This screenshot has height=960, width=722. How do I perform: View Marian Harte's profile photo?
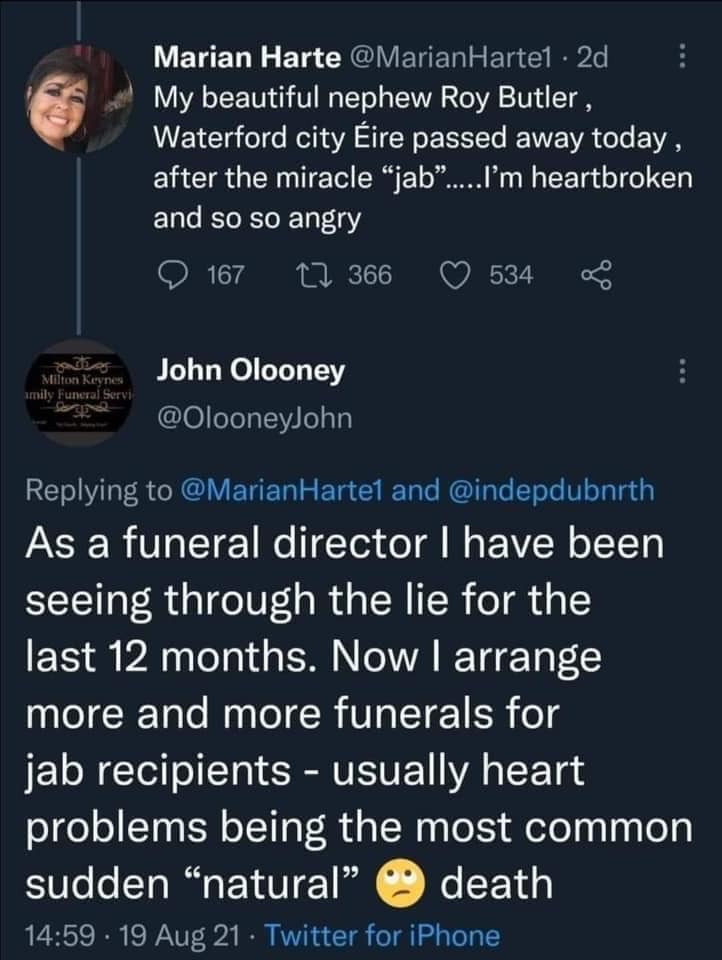point(79,99)
